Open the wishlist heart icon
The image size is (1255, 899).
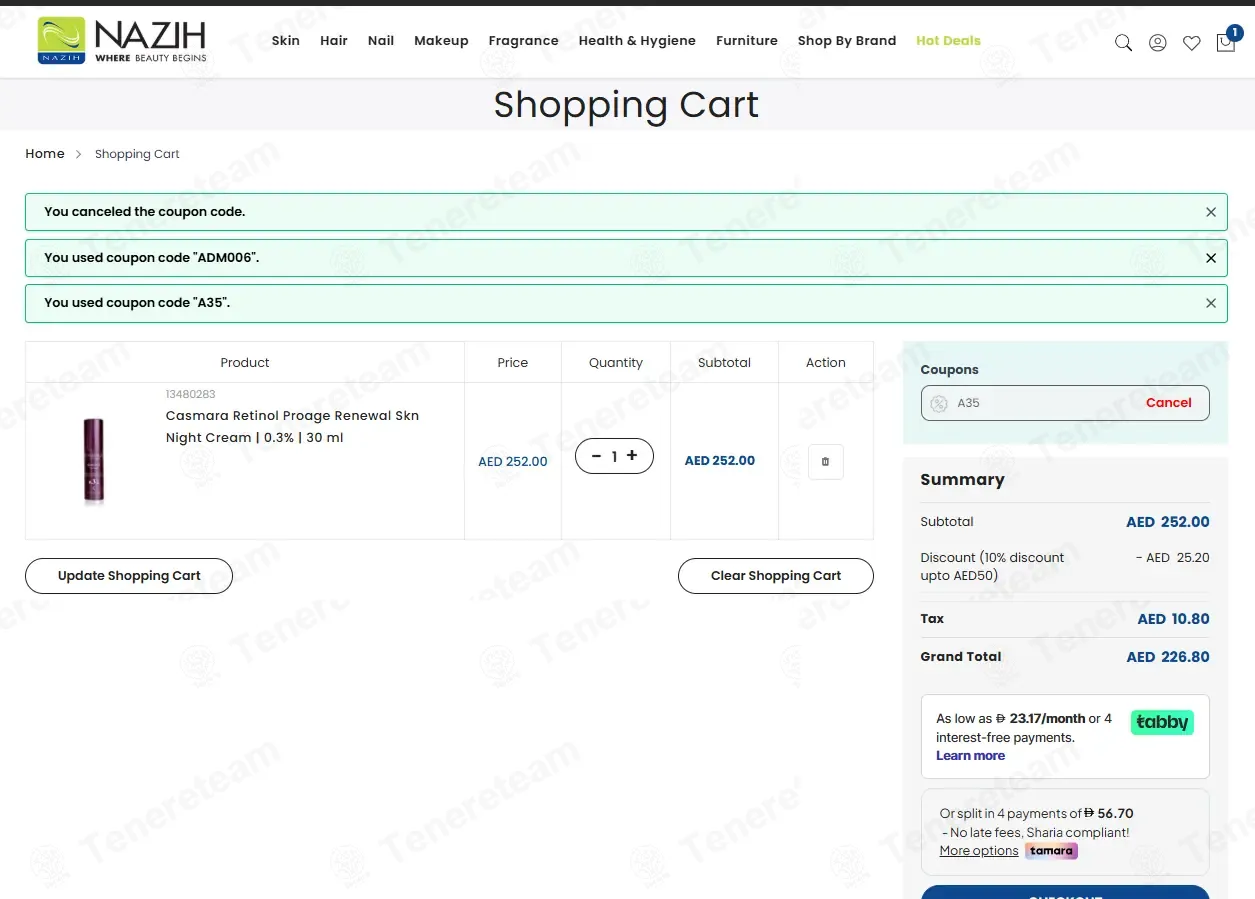point(1191,43)
